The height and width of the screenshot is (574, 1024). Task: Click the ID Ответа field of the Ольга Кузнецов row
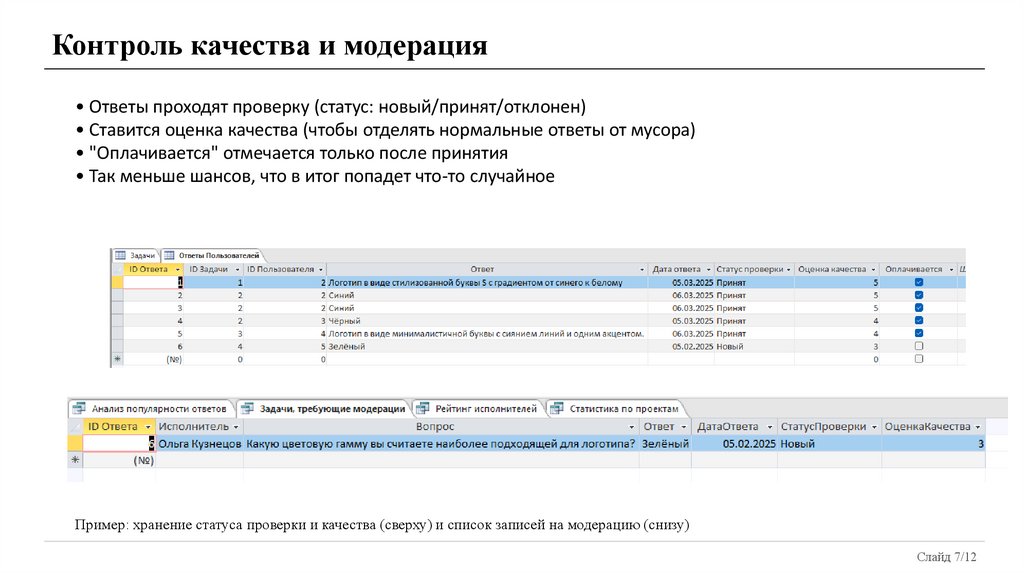120,443
